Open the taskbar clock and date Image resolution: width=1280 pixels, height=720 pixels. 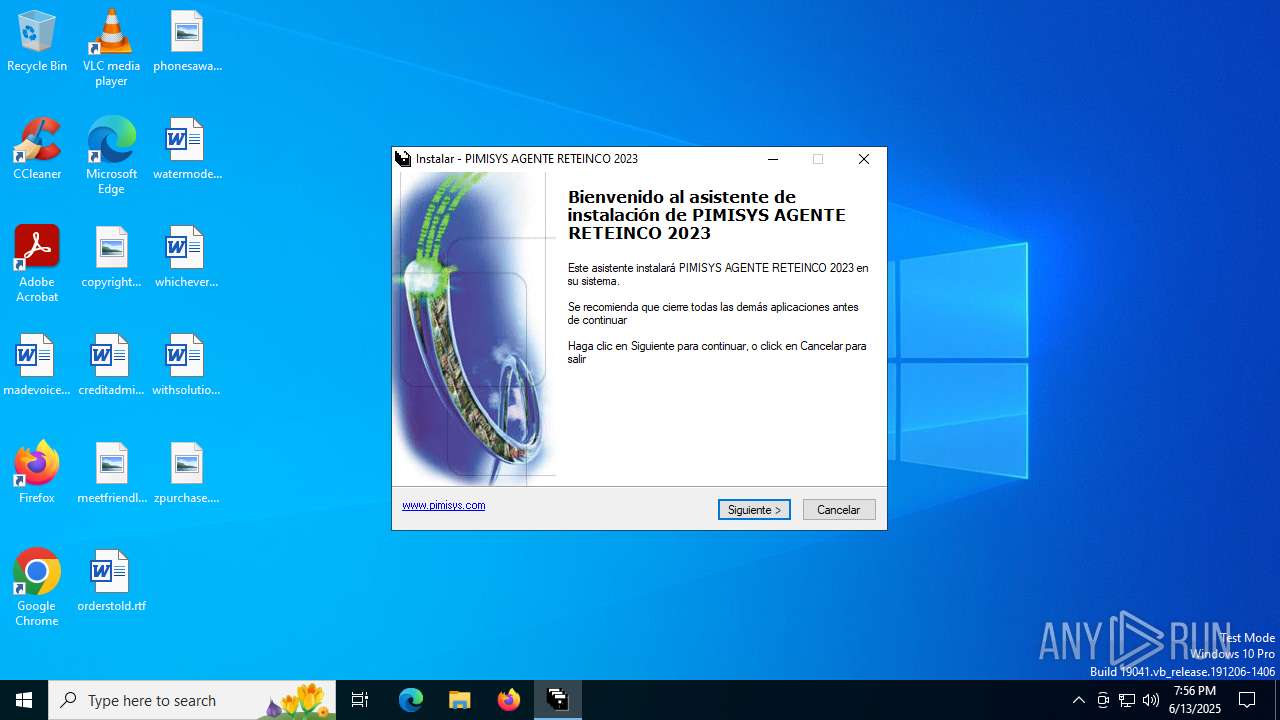point(1195,700)
